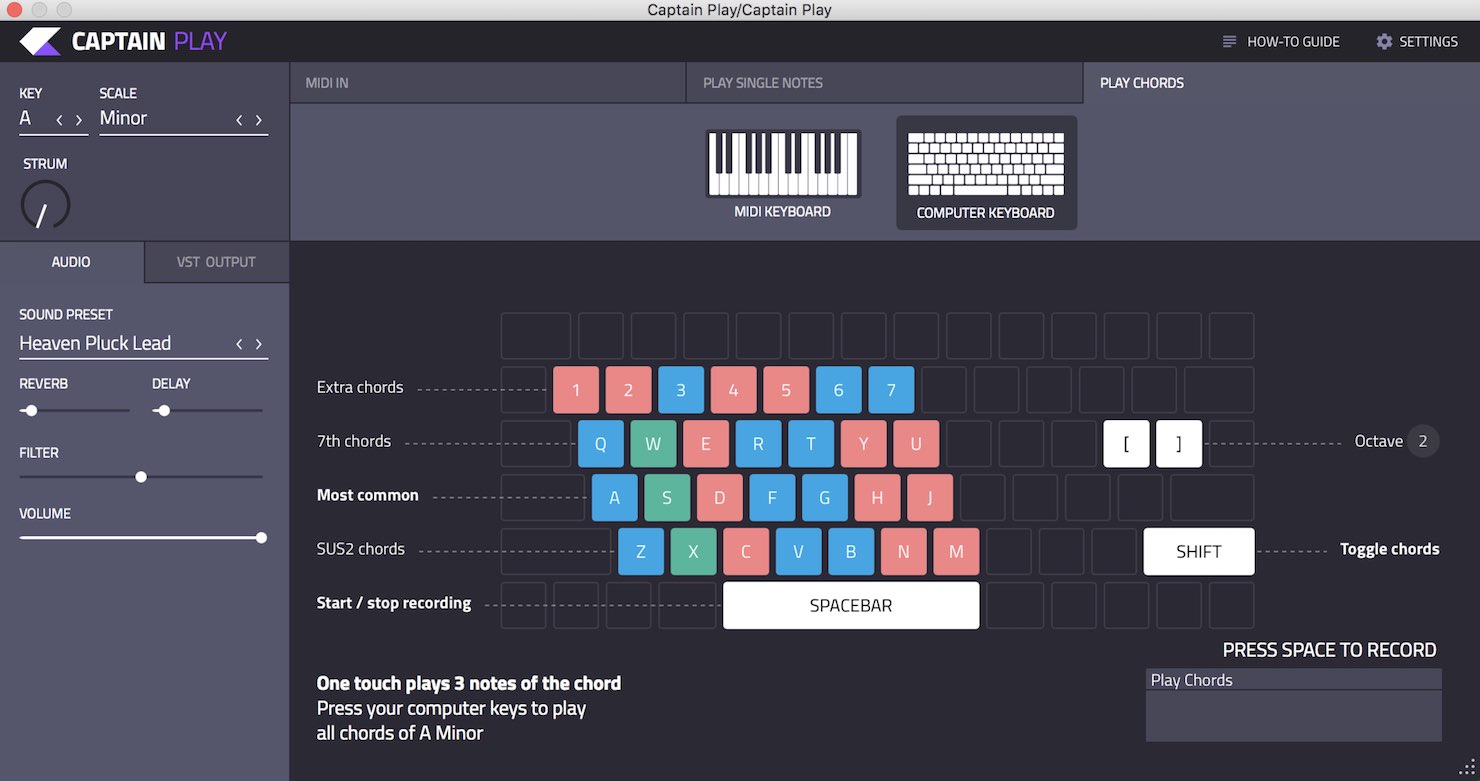Click the Strum knob
The width and height of the screenshot is (1480, 781).
[x=45, y=205]
